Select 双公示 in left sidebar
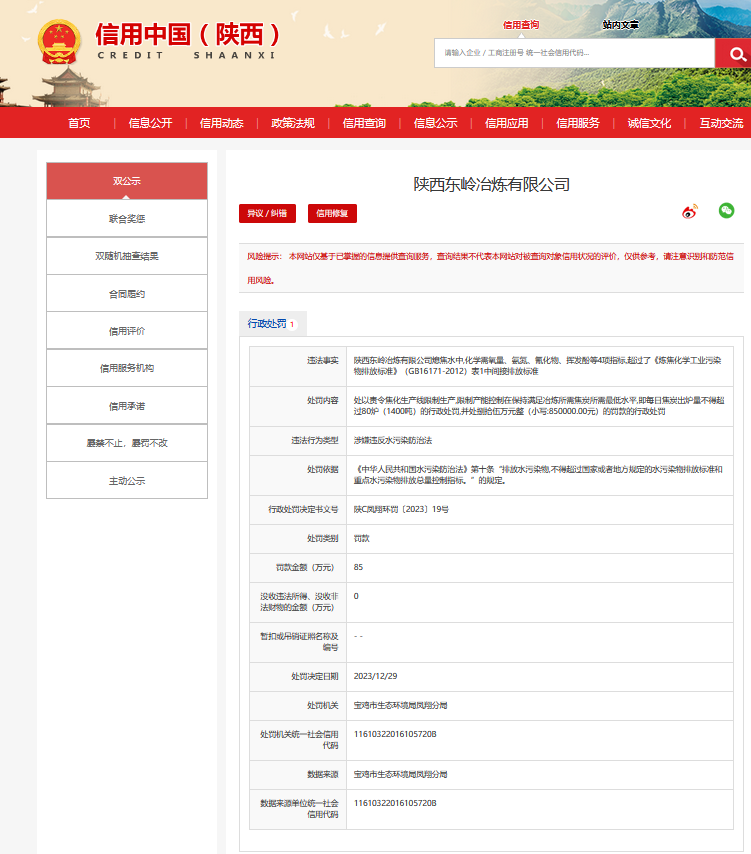This screenshot has height=854, width=751. (127, 181)
